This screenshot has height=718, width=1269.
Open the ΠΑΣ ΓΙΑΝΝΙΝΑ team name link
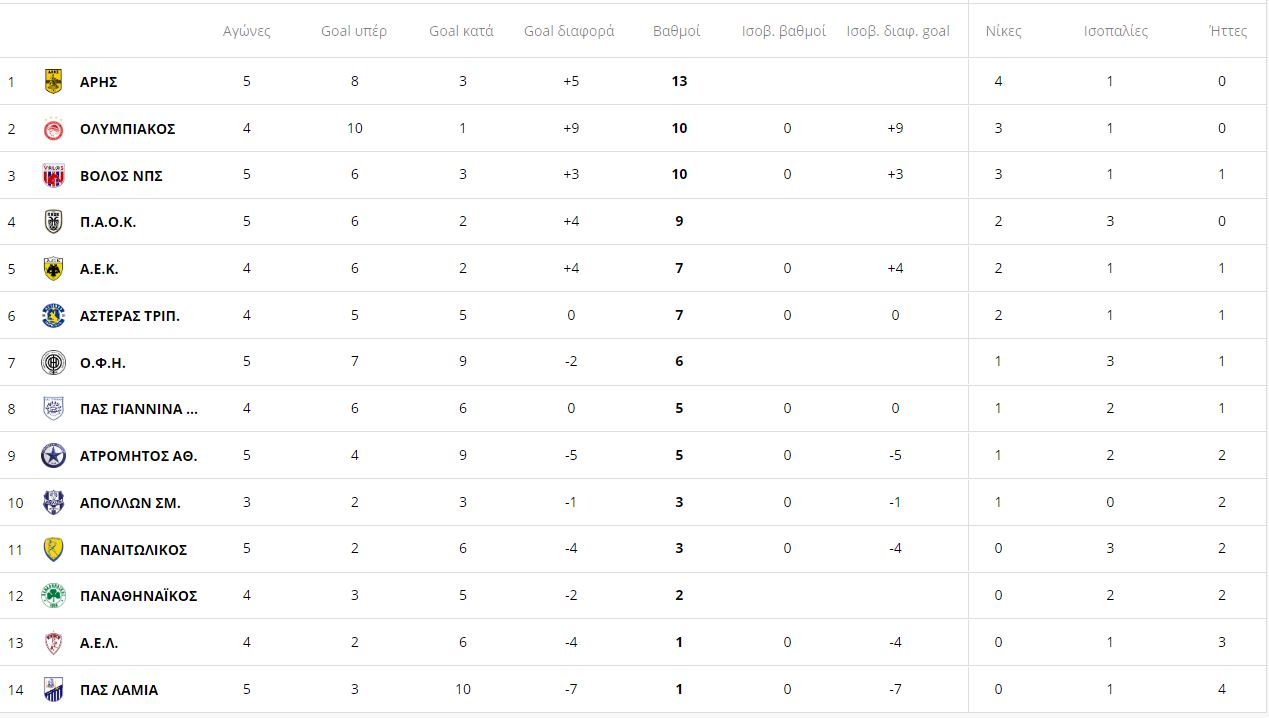[x=139, y=409]
